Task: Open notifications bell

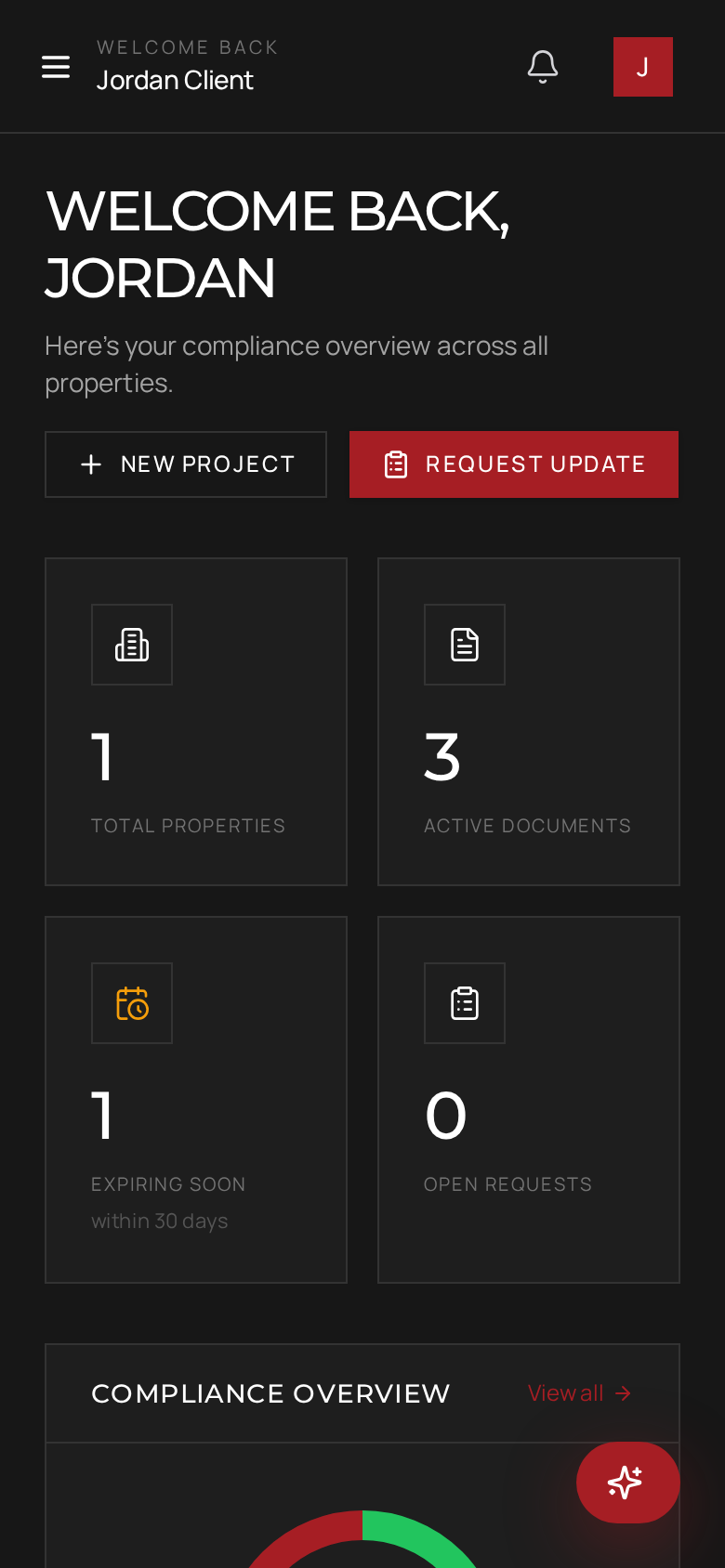Action: 543,67
